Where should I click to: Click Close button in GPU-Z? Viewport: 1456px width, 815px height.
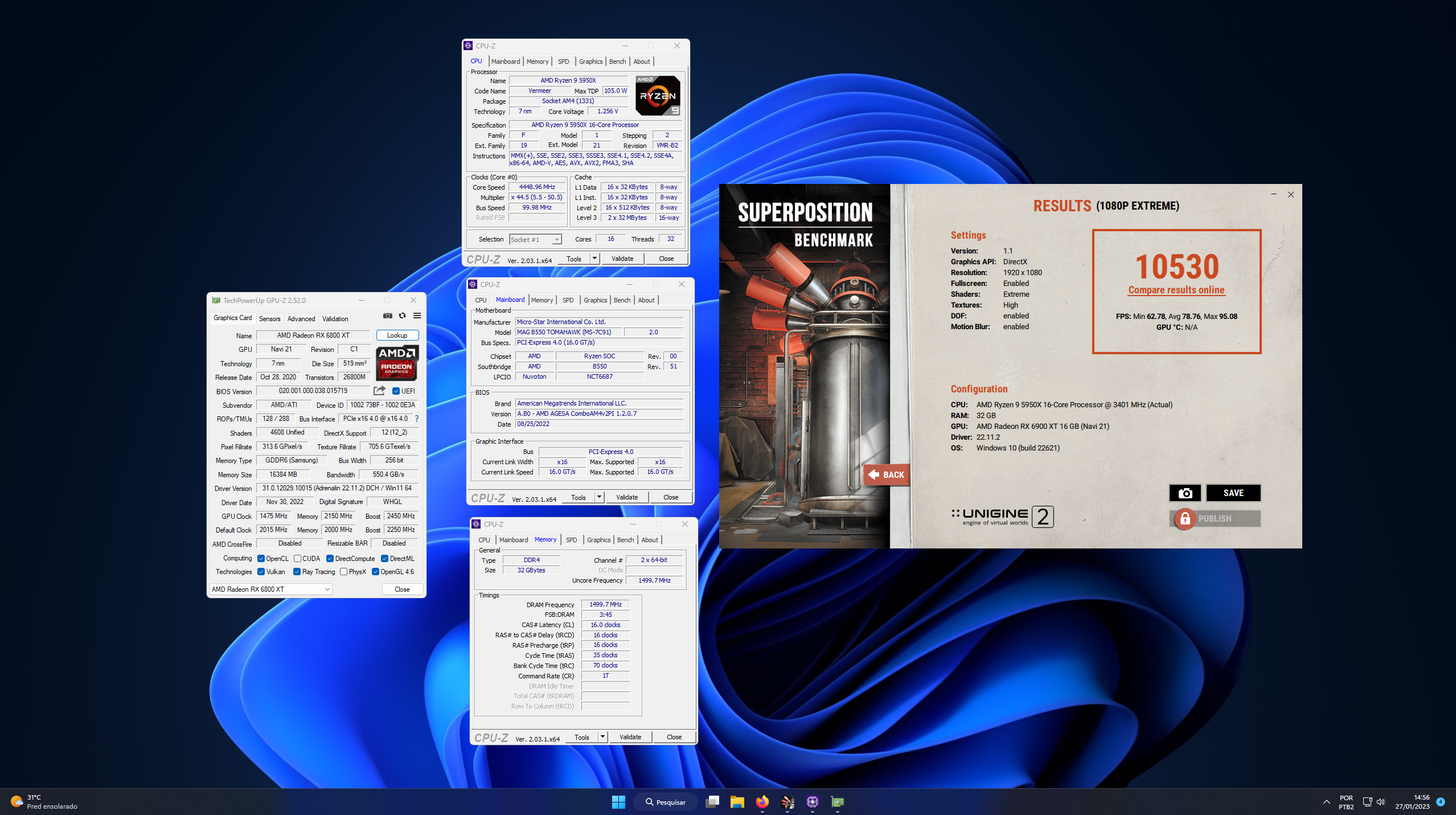[402, 589]
